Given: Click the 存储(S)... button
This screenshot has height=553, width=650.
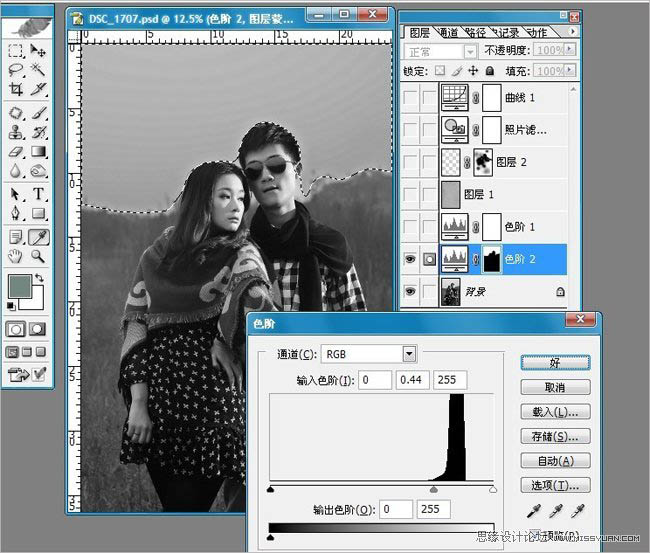Looking at the screenshot, I should 555,436.
